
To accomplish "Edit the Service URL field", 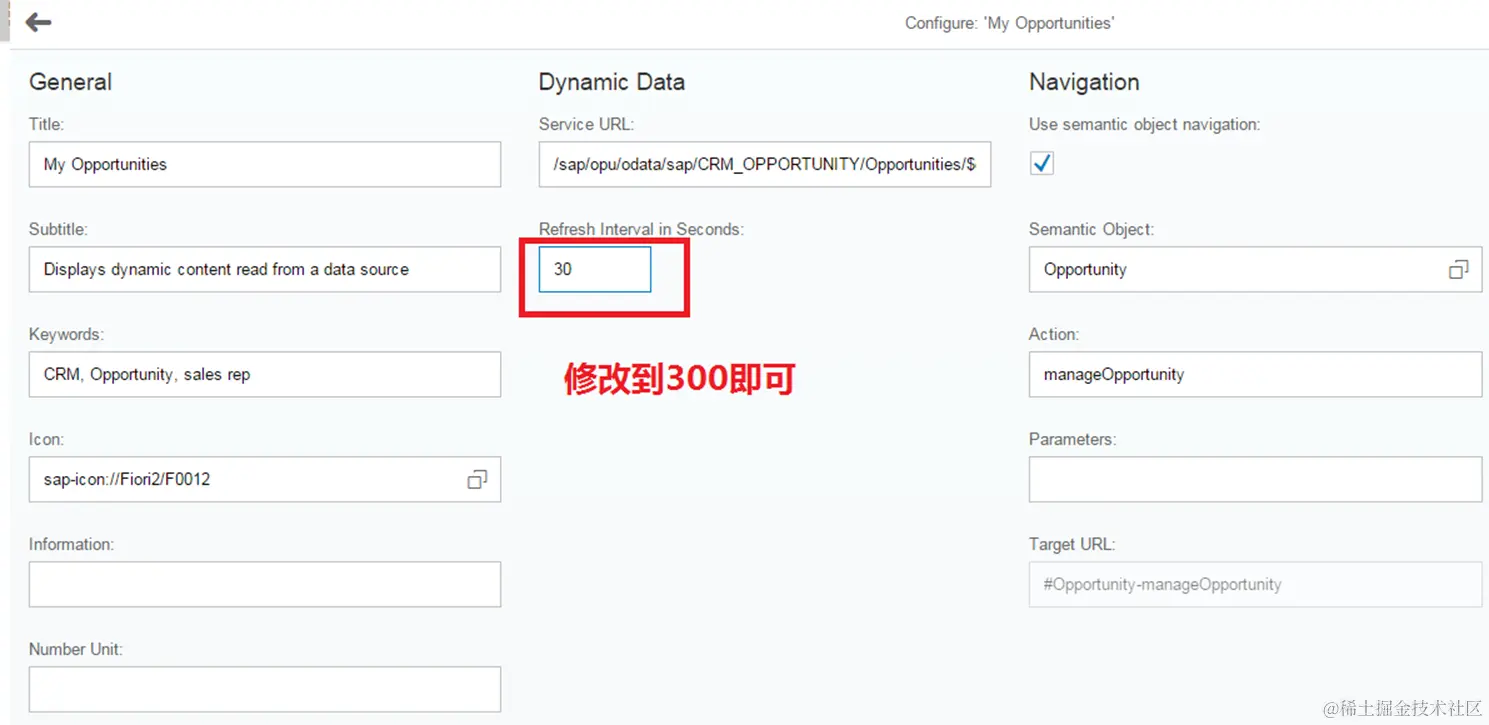I will click(765, 164).
